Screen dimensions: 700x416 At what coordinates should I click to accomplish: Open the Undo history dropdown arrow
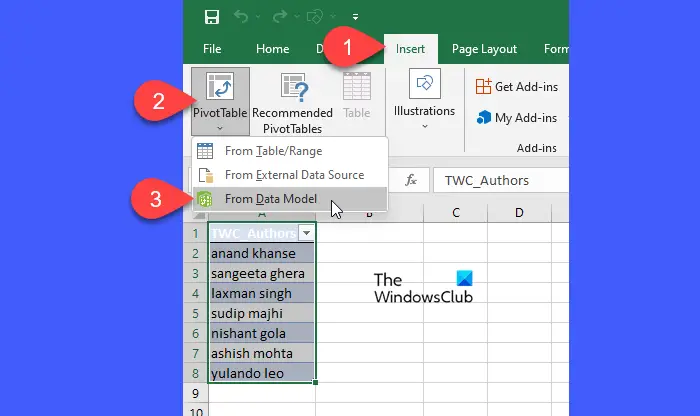258,17
